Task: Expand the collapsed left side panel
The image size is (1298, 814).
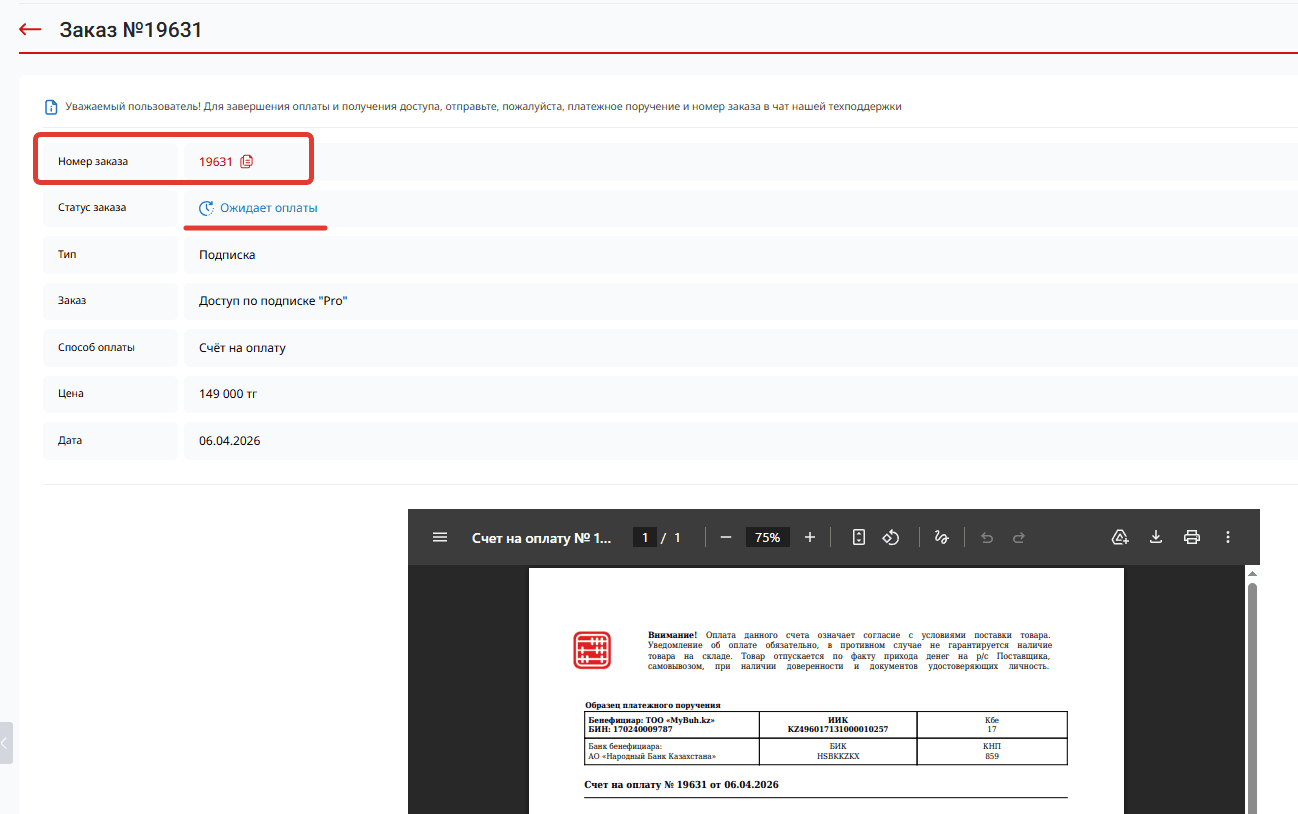Action: point(6,743)
